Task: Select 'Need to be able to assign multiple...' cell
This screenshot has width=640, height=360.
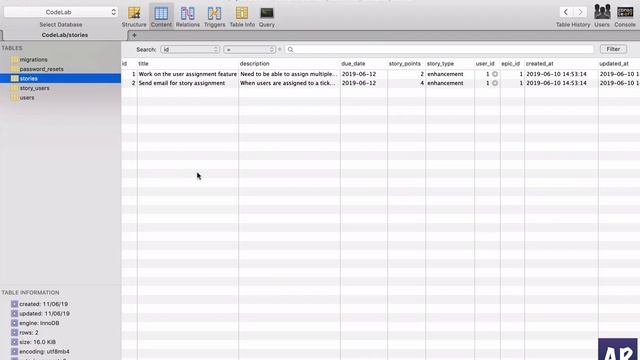Action: 289,74
